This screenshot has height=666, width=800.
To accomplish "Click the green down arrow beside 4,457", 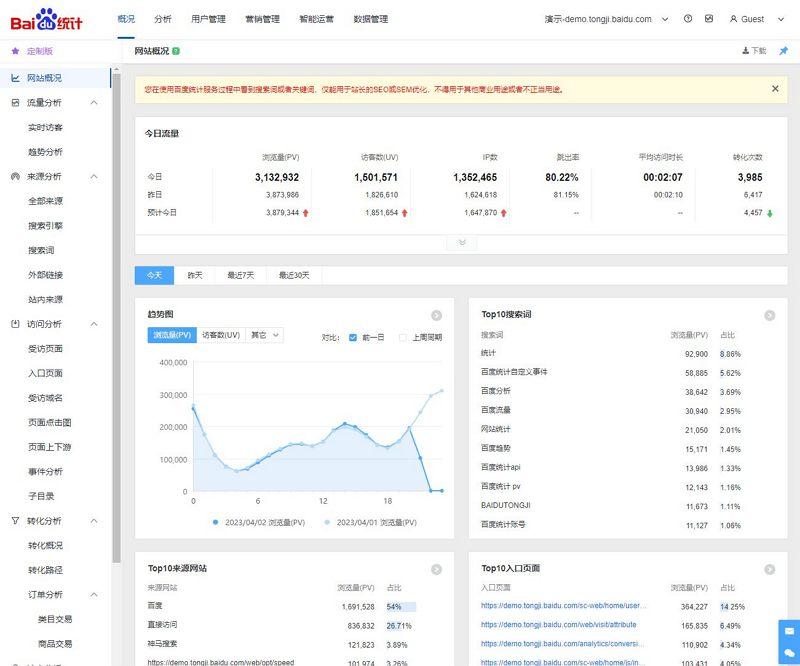I will (769, 213).
